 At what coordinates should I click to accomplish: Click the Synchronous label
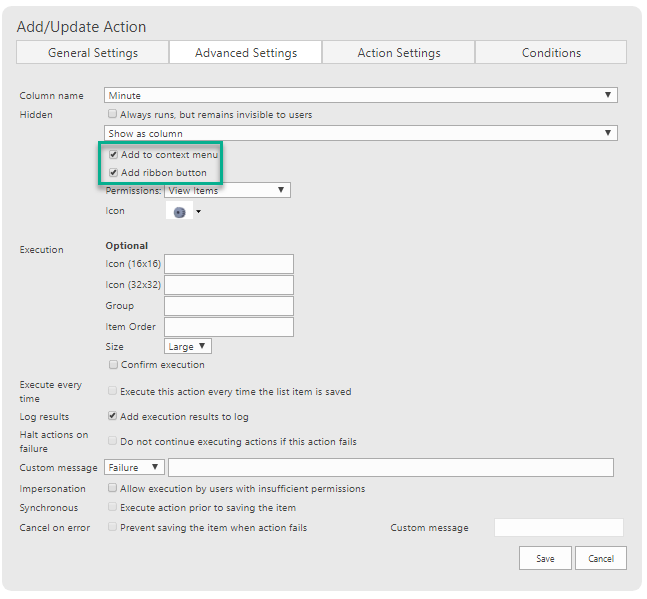point(49,508)
